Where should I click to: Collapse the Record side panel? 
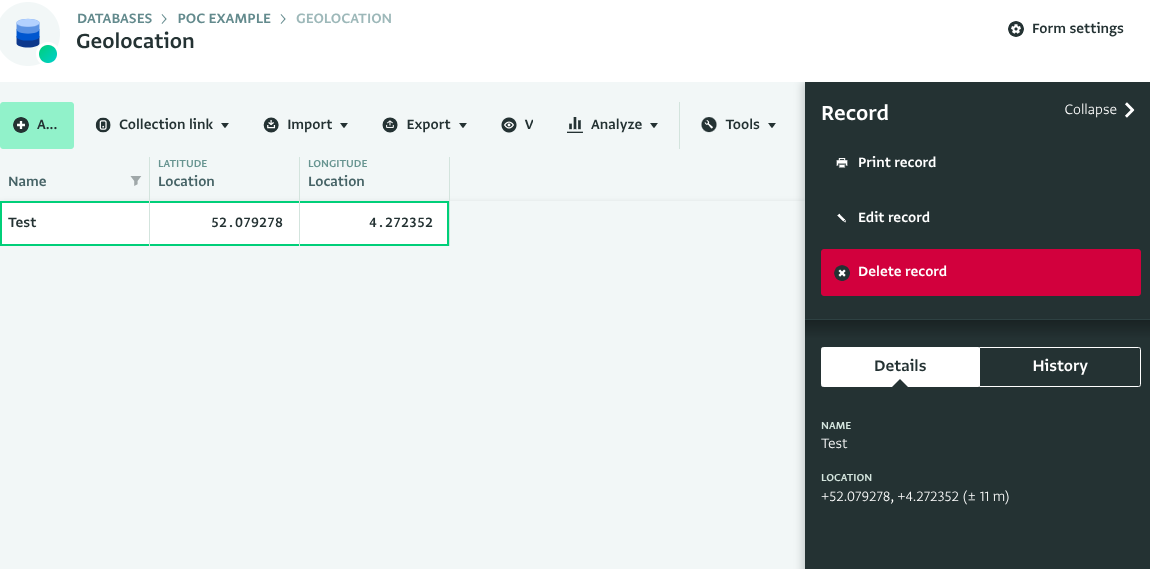pyautogui.click(x=1099, y=110)
